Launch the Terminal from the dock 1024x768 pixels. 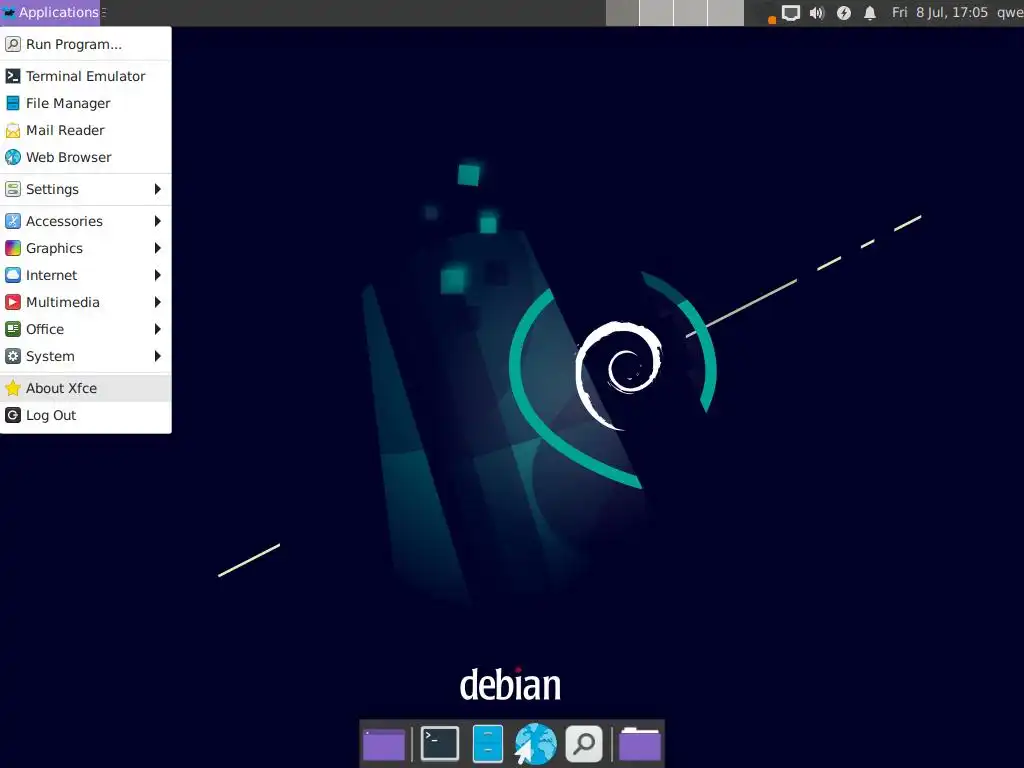point(440,744)
